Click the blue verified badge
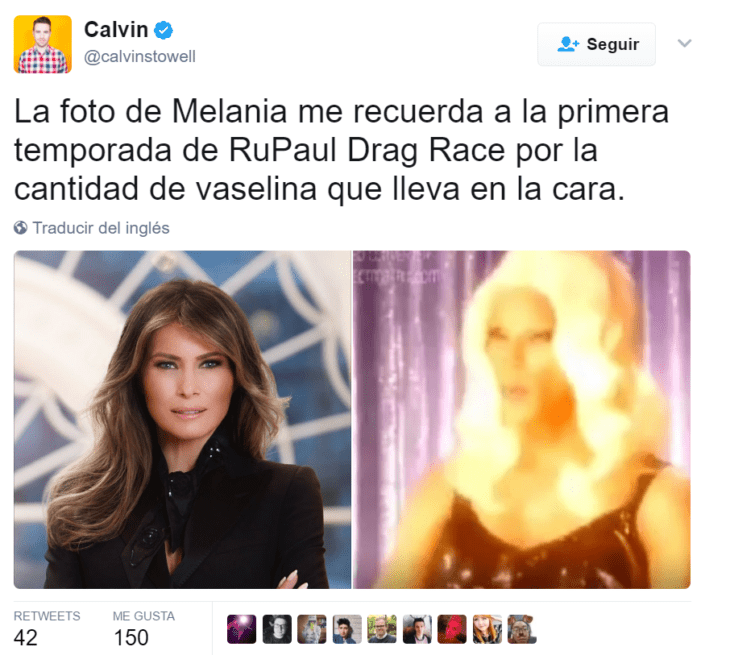 pyautogui.click(x=163, y=31)
